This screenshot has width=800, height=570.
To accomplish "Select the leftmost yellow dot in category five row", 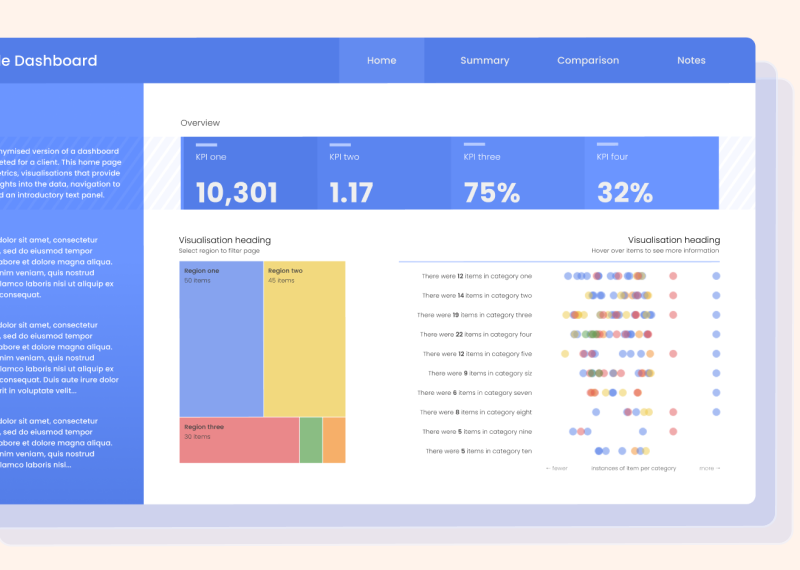I will tap(565, 354).
